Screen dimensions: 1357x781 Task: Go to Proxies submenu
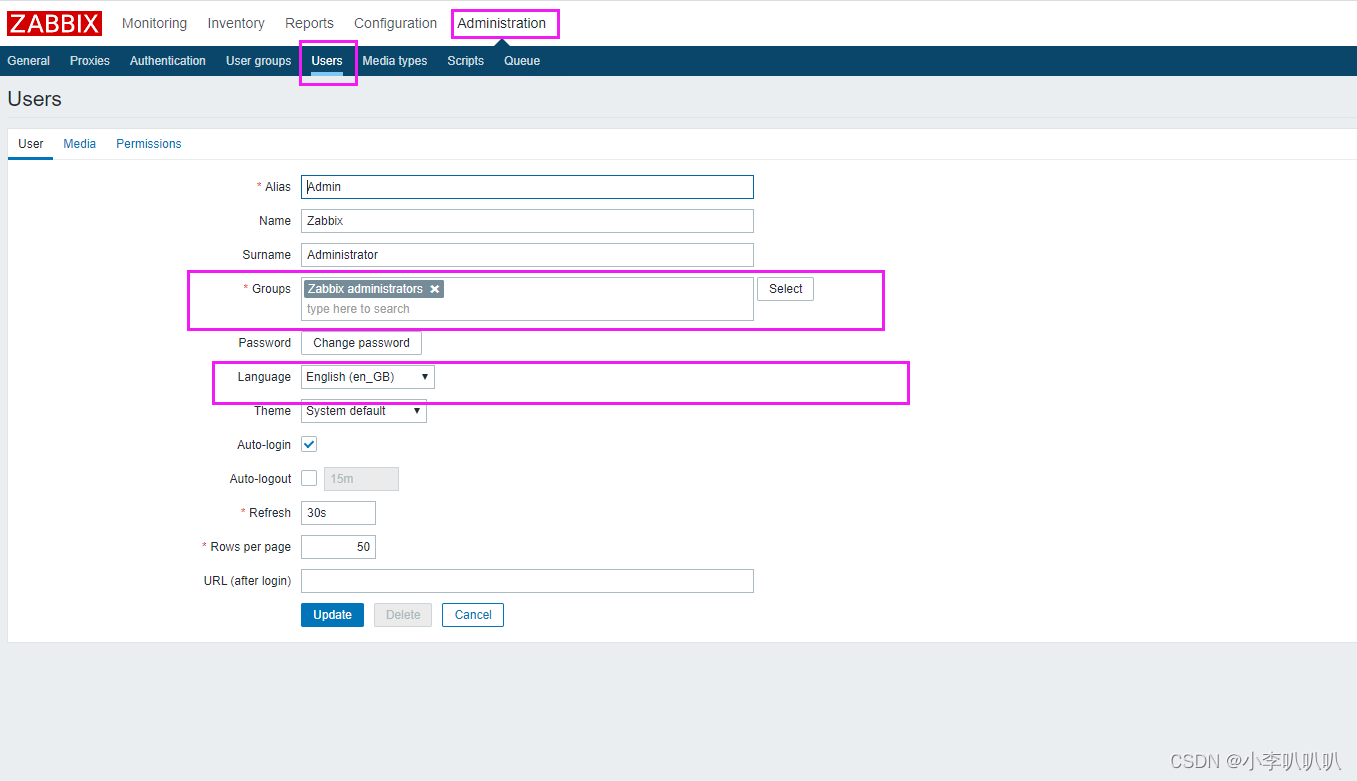tap(90, 61)
